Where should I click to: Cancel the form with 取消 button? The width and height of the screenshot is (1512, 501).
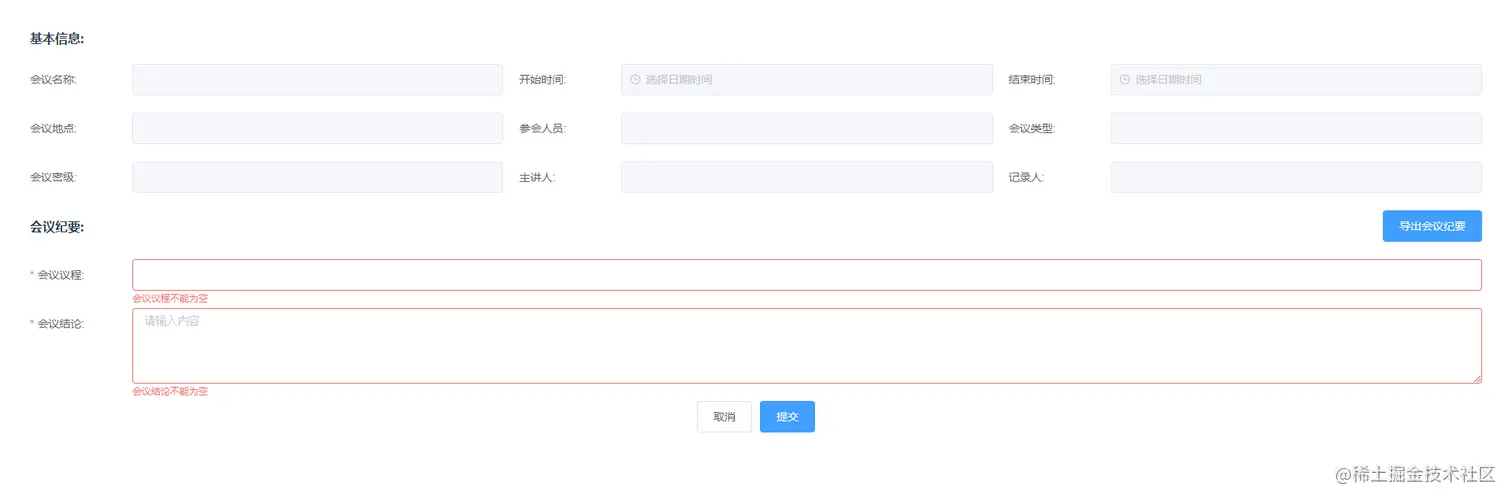[724, 417]
